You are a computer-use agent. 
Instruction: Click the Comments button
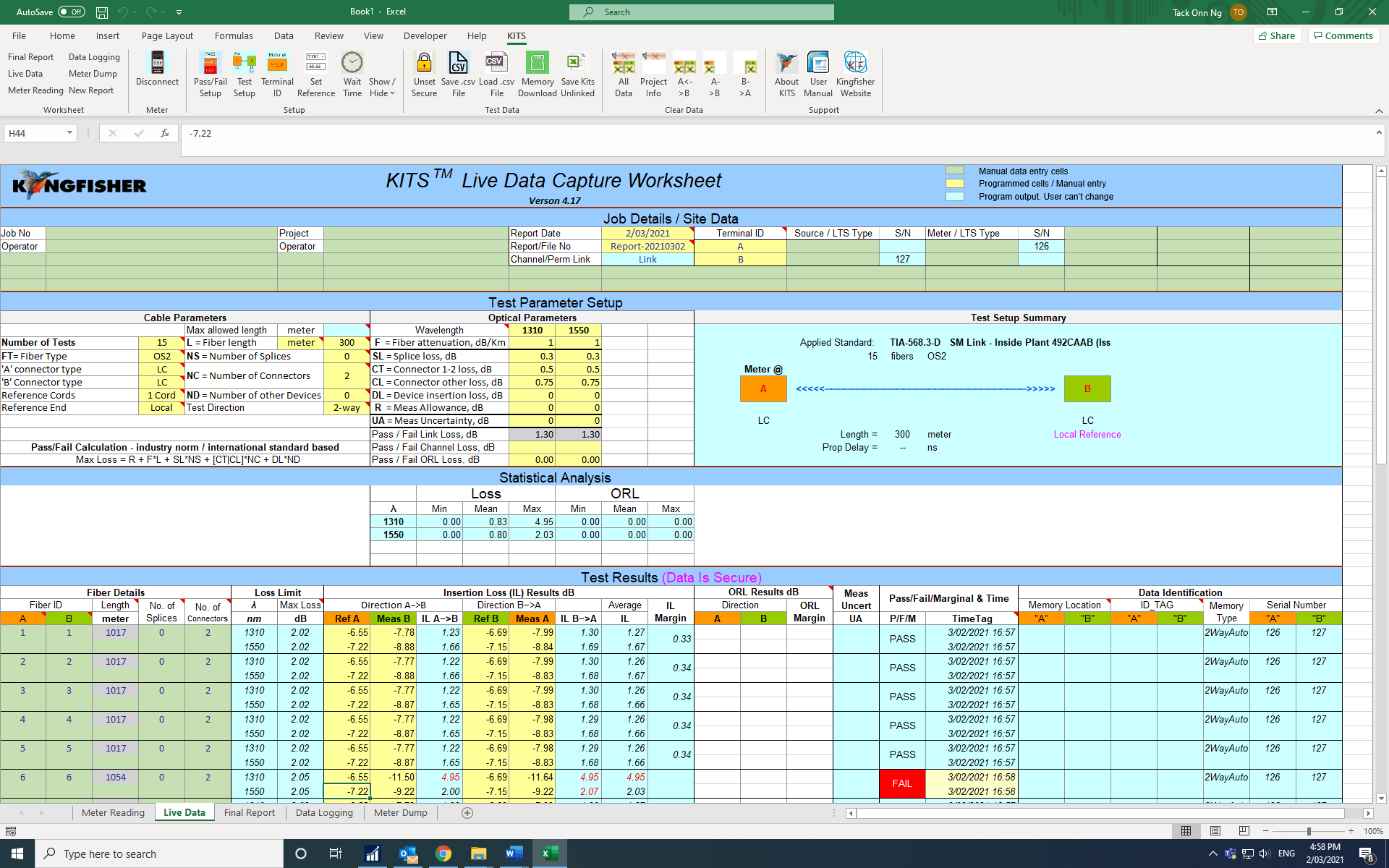coord(1343,35)
